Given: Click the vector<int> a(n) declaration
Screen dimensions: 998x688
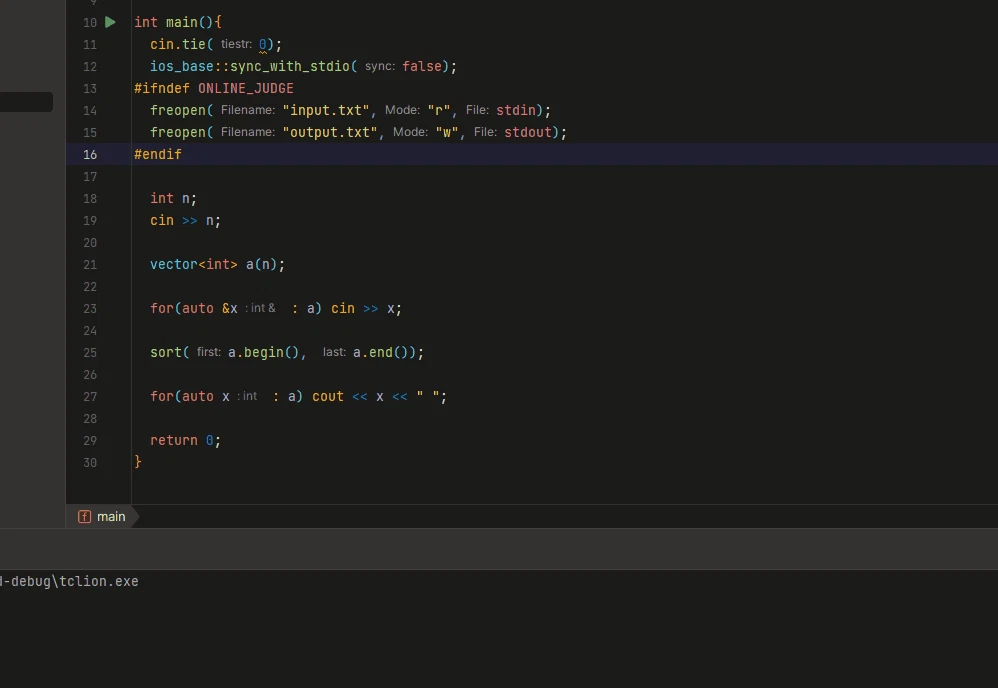Looking at the screenshot, I should click(x=217, y=264).
